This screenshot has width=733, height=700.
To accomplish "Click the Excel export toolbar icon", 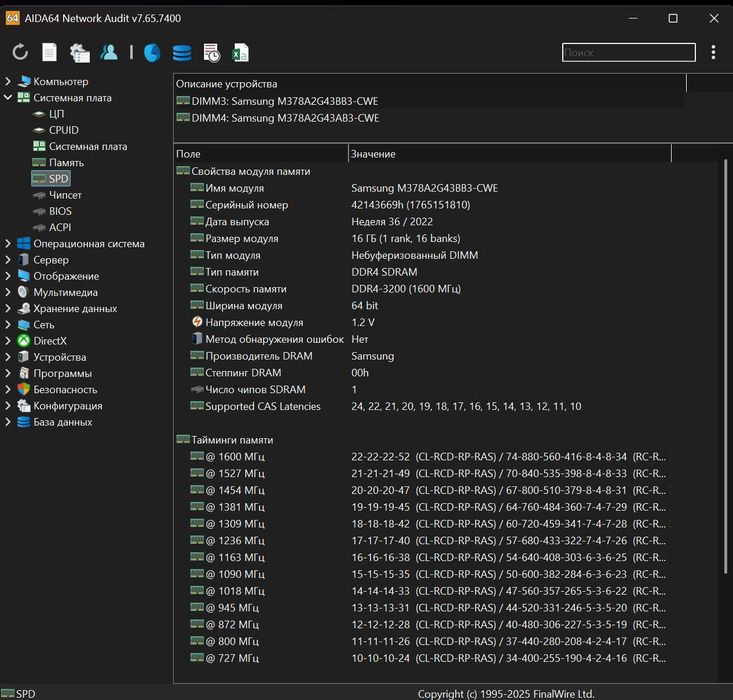I will (240, 53).
